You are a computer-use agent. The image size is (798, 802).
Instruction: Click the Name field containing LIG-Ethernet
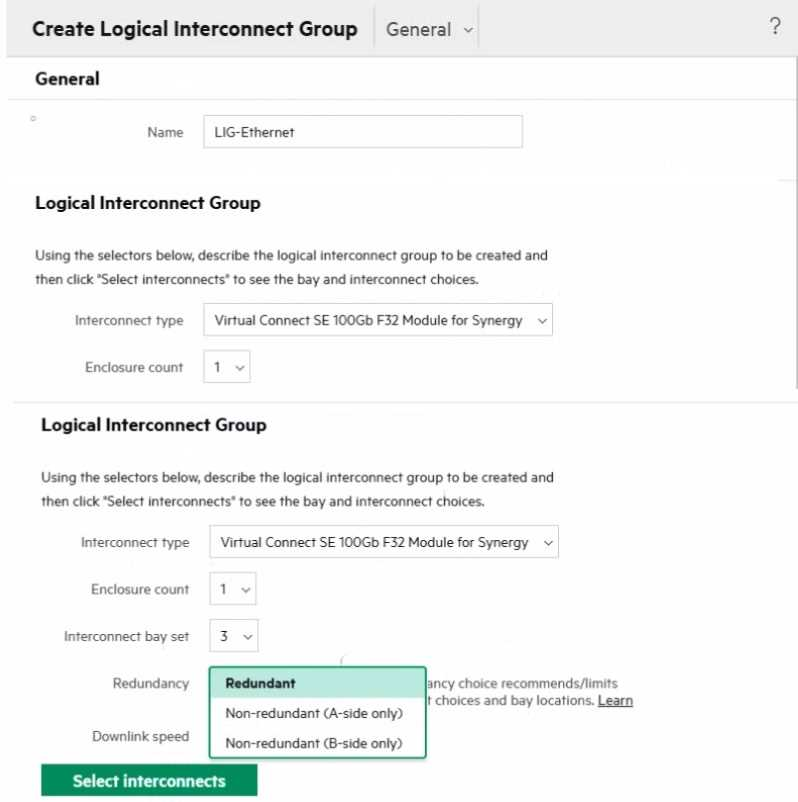click(x=362, y=132)
